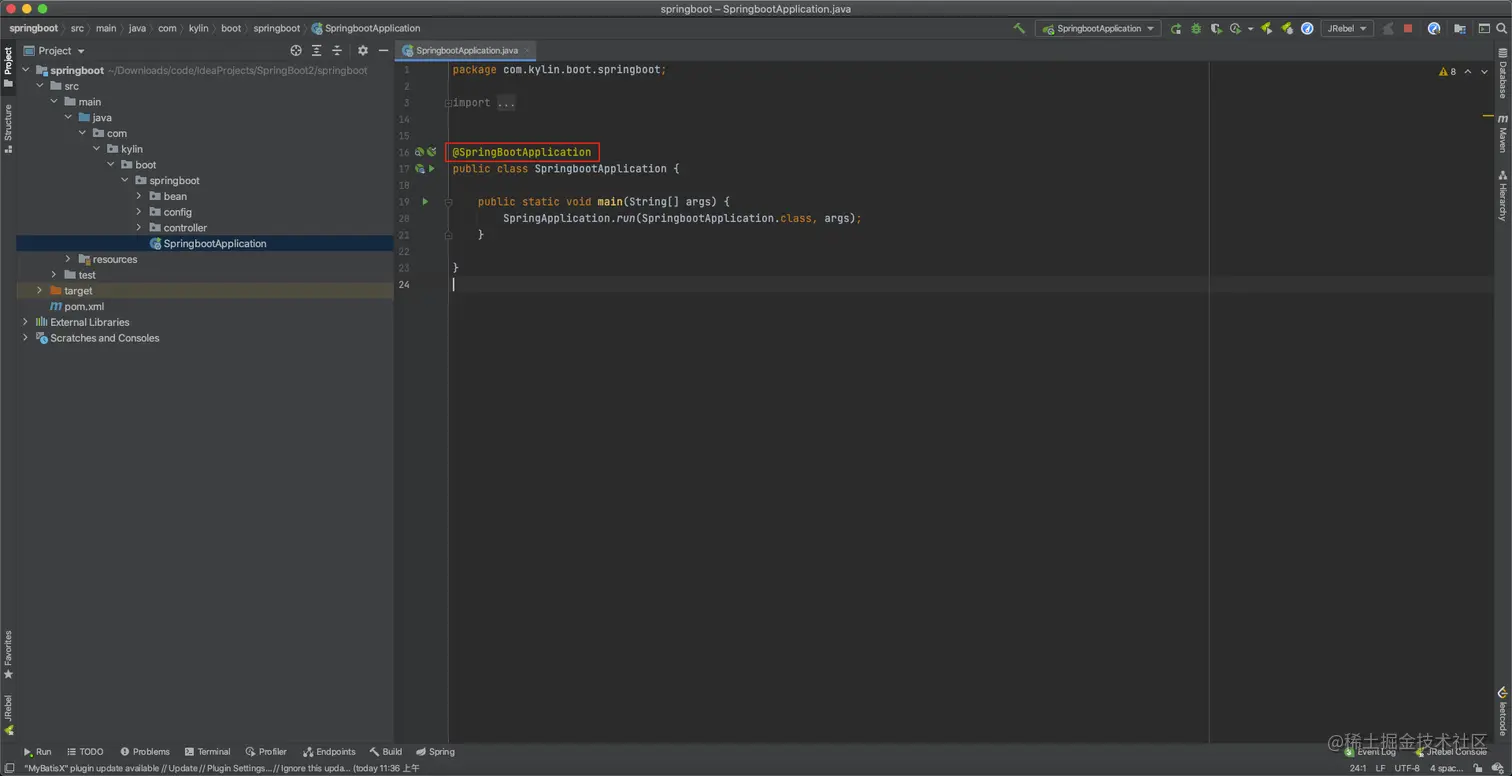Click Expand All icon in Project panel
This screenshot has height=776, width=1512.
[x=316, y=50]
